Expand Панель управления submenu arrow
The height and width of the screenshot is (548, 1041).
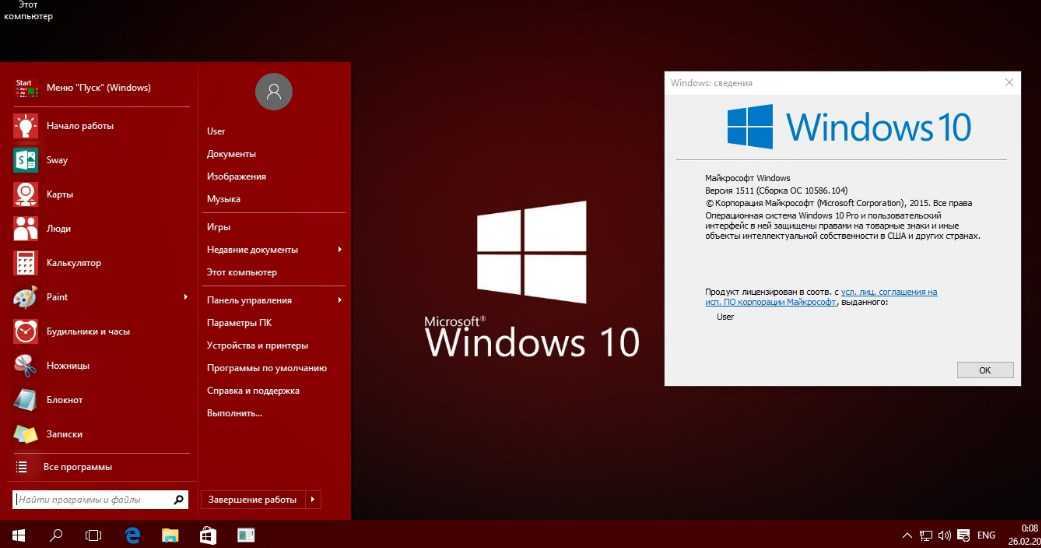point(339,300)
